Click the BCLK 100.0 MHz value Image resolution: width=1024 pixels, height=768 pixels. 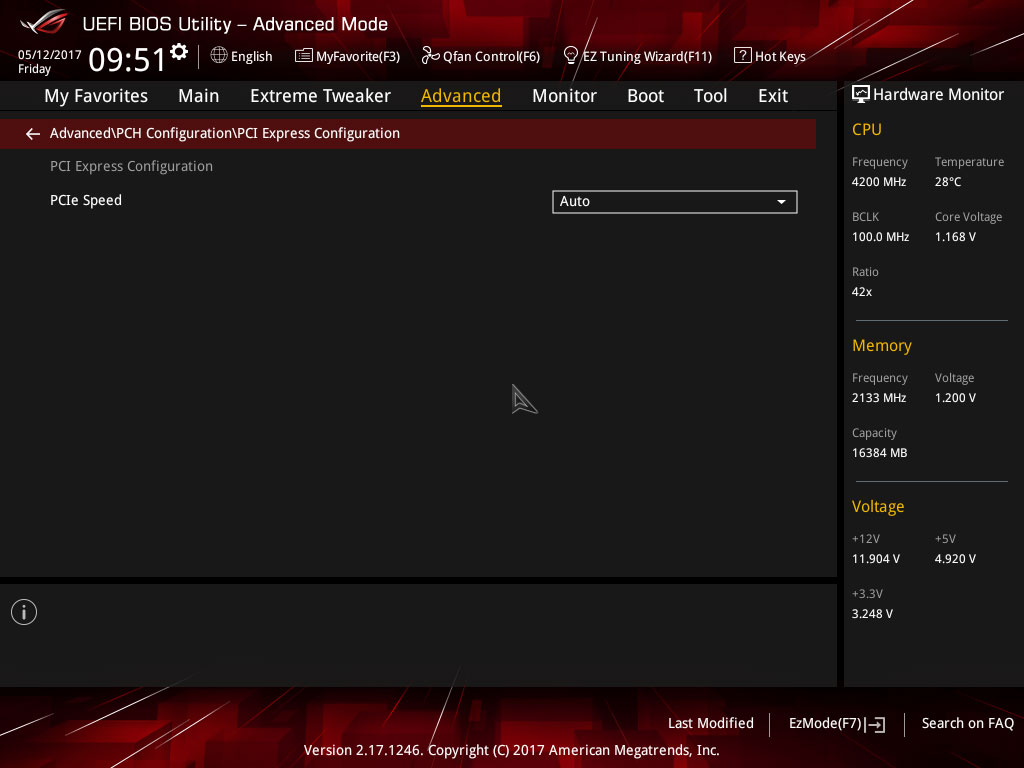880,237
